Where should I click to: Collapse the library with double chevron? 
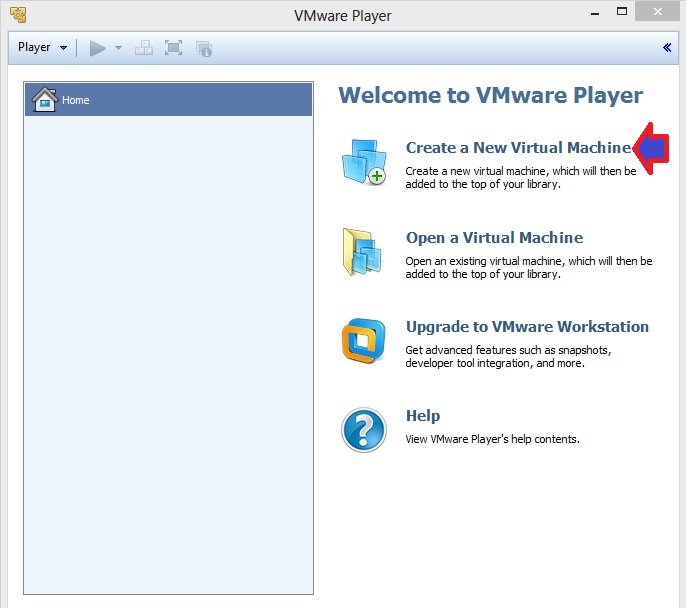pos(667,47)
